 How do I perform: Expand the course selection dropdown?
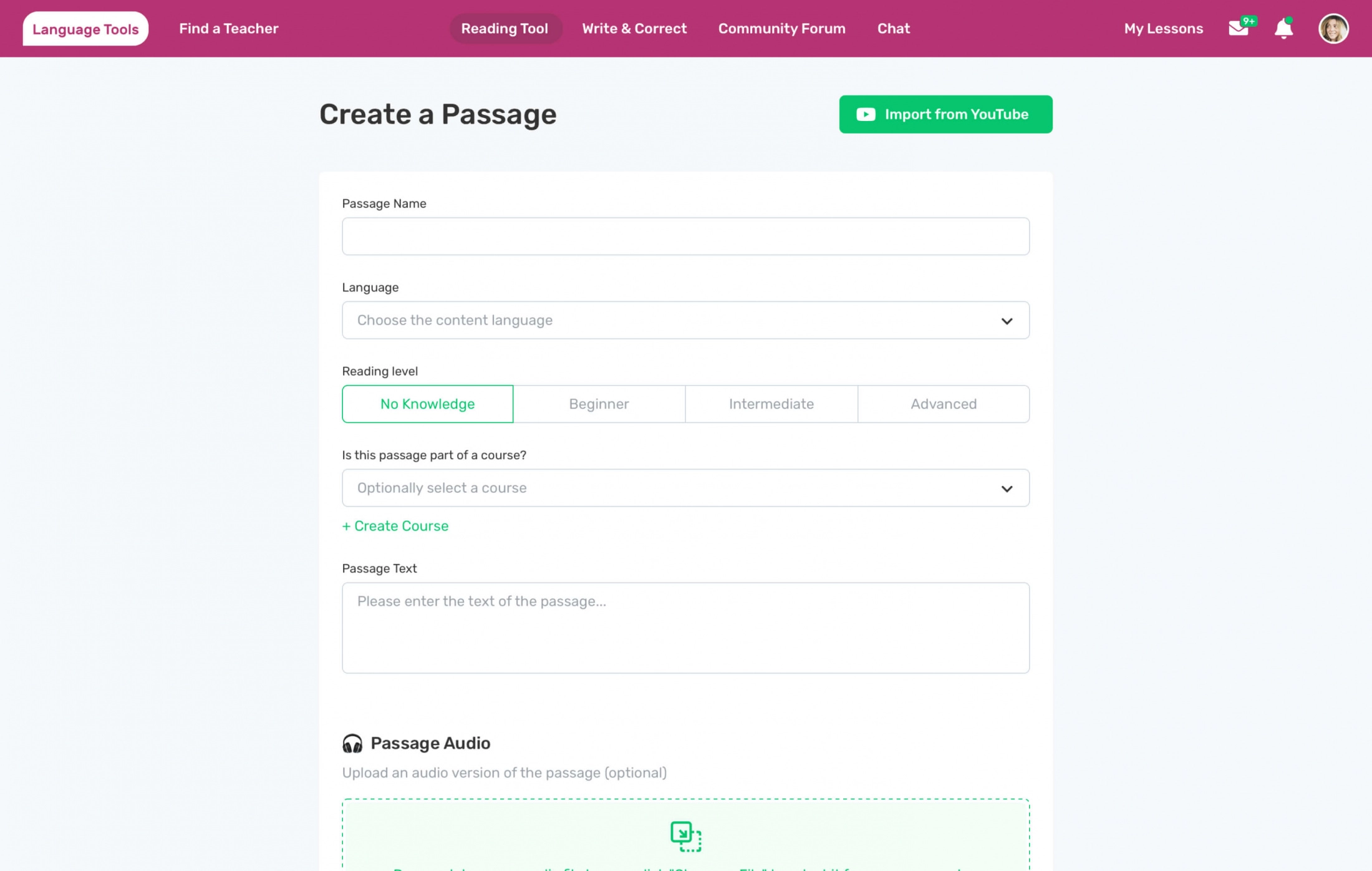685,488
